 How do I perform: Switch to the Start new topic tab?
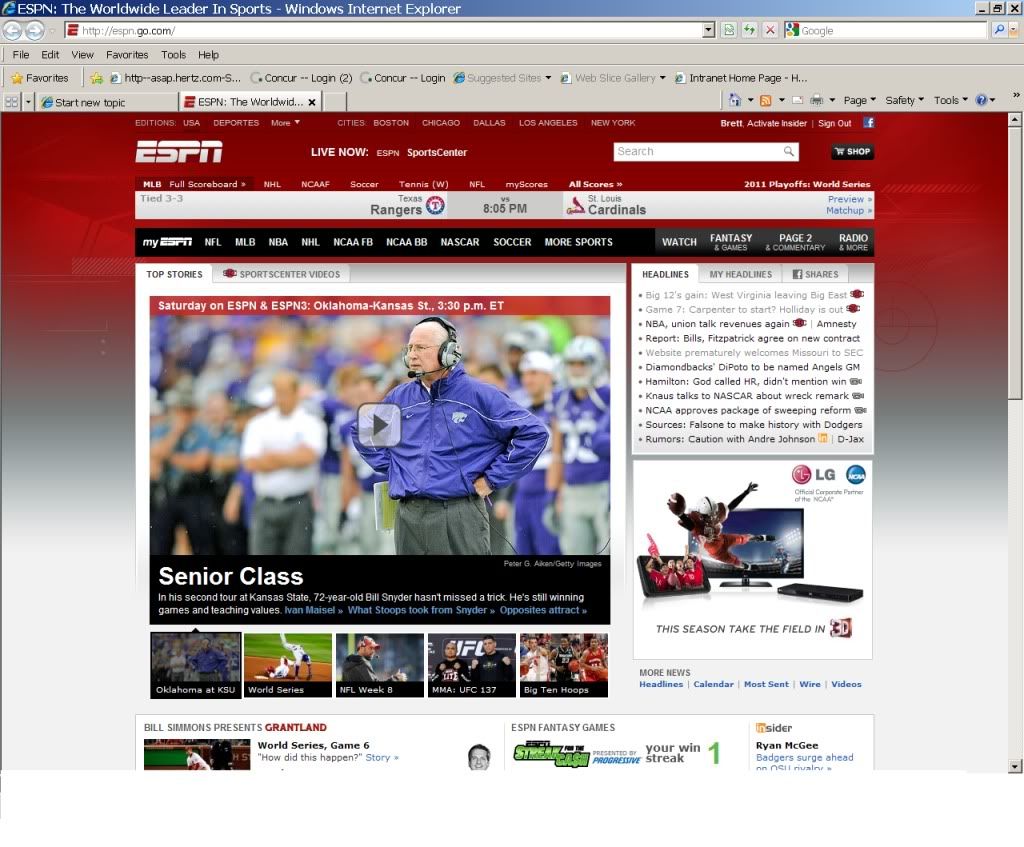107,102
